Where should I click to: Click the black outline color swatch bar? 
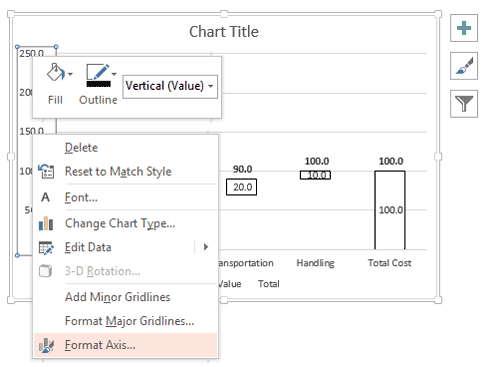(x=98, y=84)
